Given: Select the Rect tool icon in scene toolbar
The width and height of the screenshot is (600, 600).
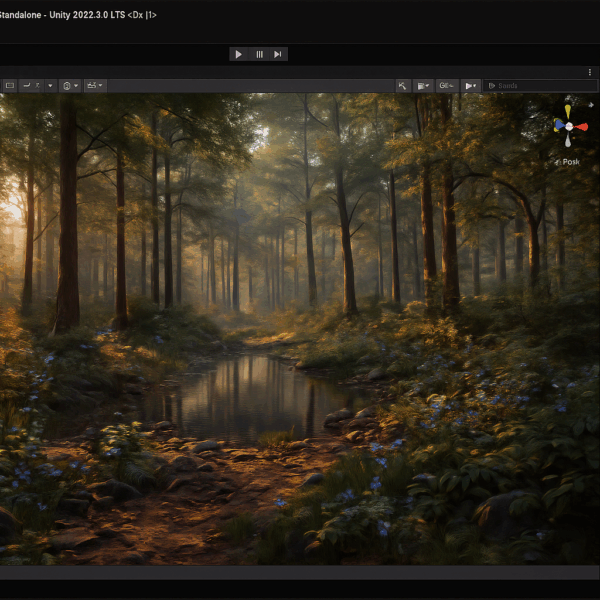Looking at the screenshot, I should [10, 85].
